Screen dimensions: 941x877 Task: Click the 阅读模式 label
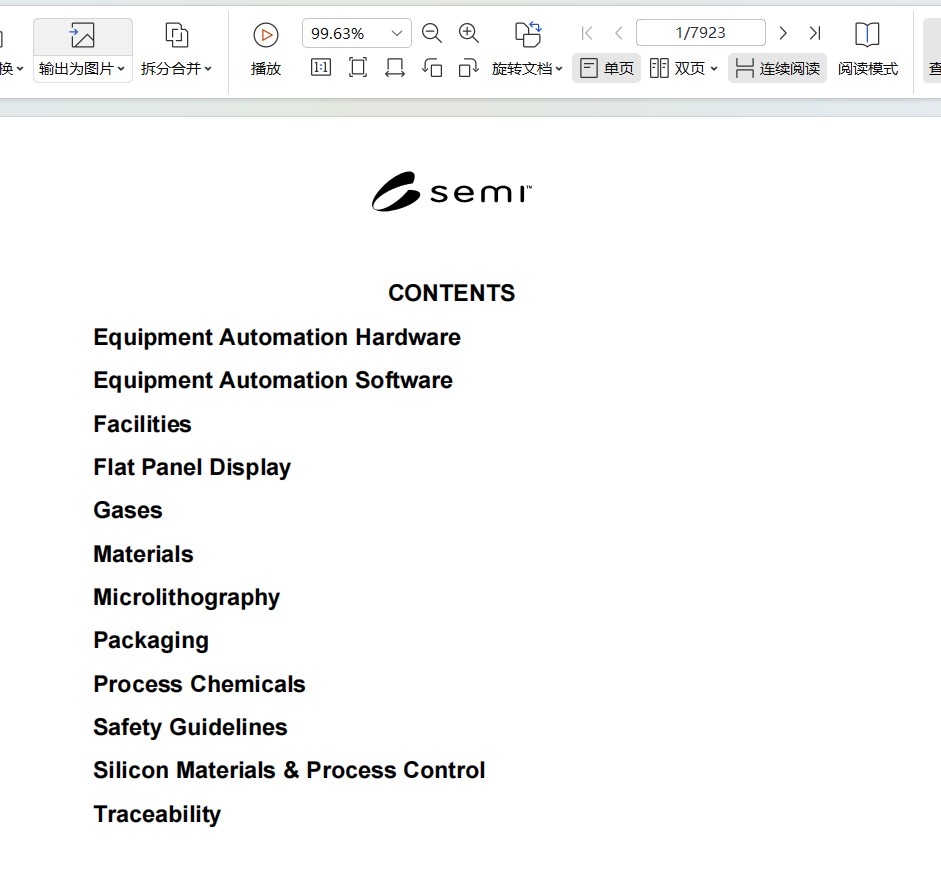[x=868, y=68]
